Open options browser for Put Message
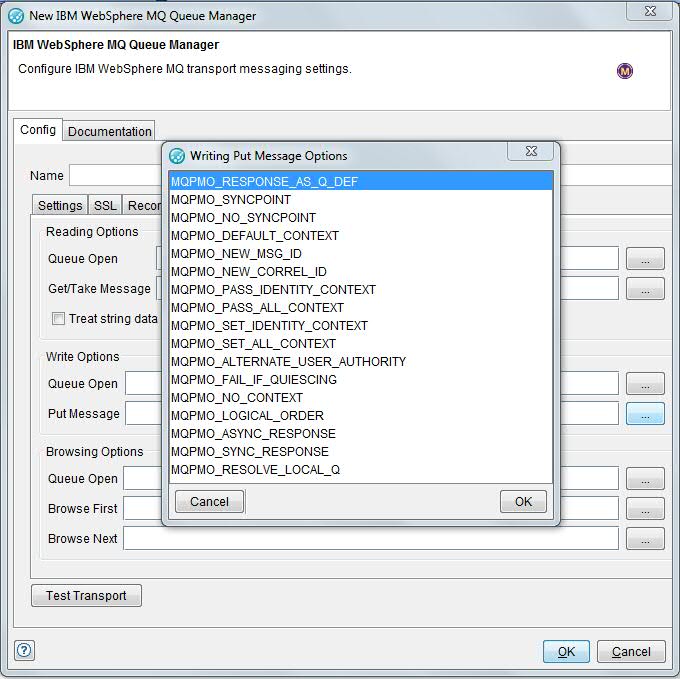Viewport: 680px width, 679px height. click(645, 414)
